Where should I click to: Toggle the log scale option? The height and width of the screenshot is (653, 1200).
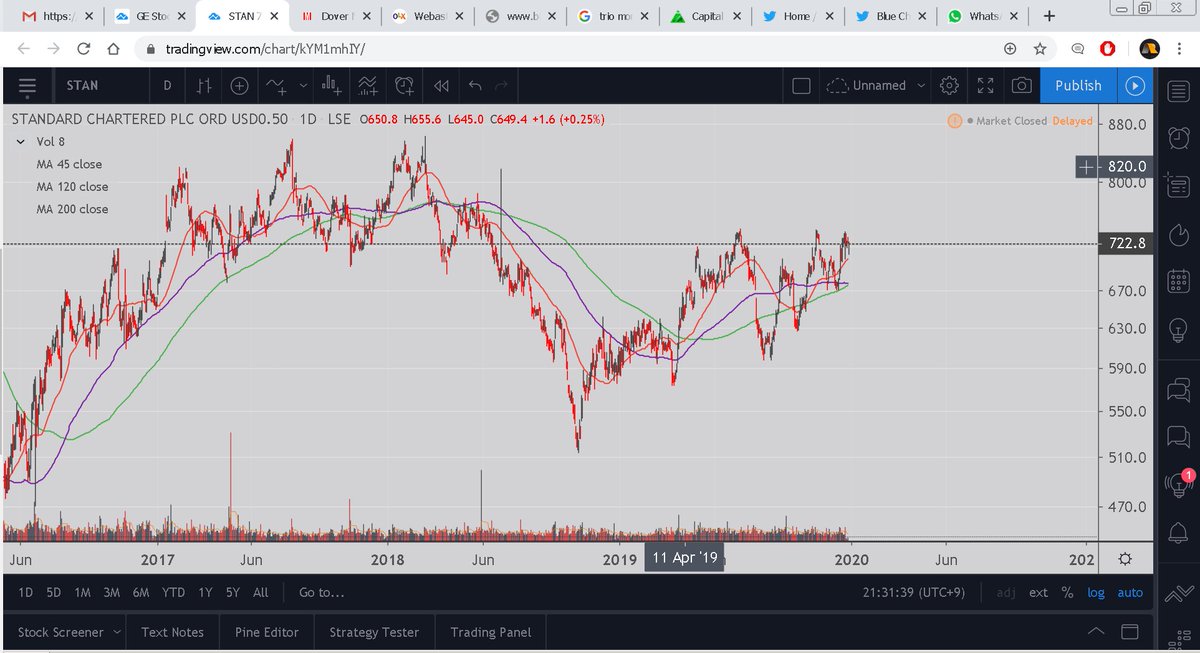pos(1096,592)
